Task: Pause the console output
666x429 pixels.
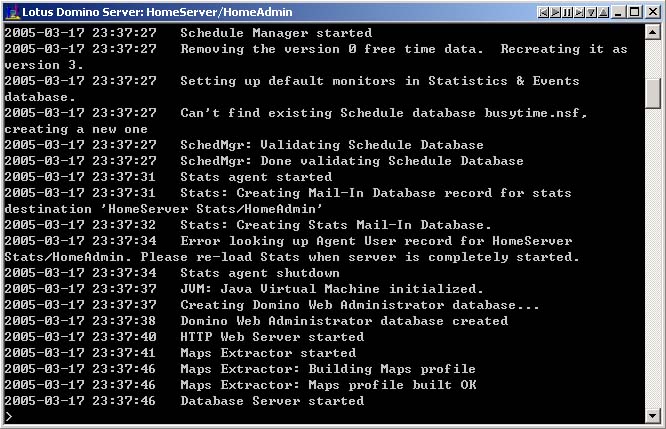Action: pos(567,12)
